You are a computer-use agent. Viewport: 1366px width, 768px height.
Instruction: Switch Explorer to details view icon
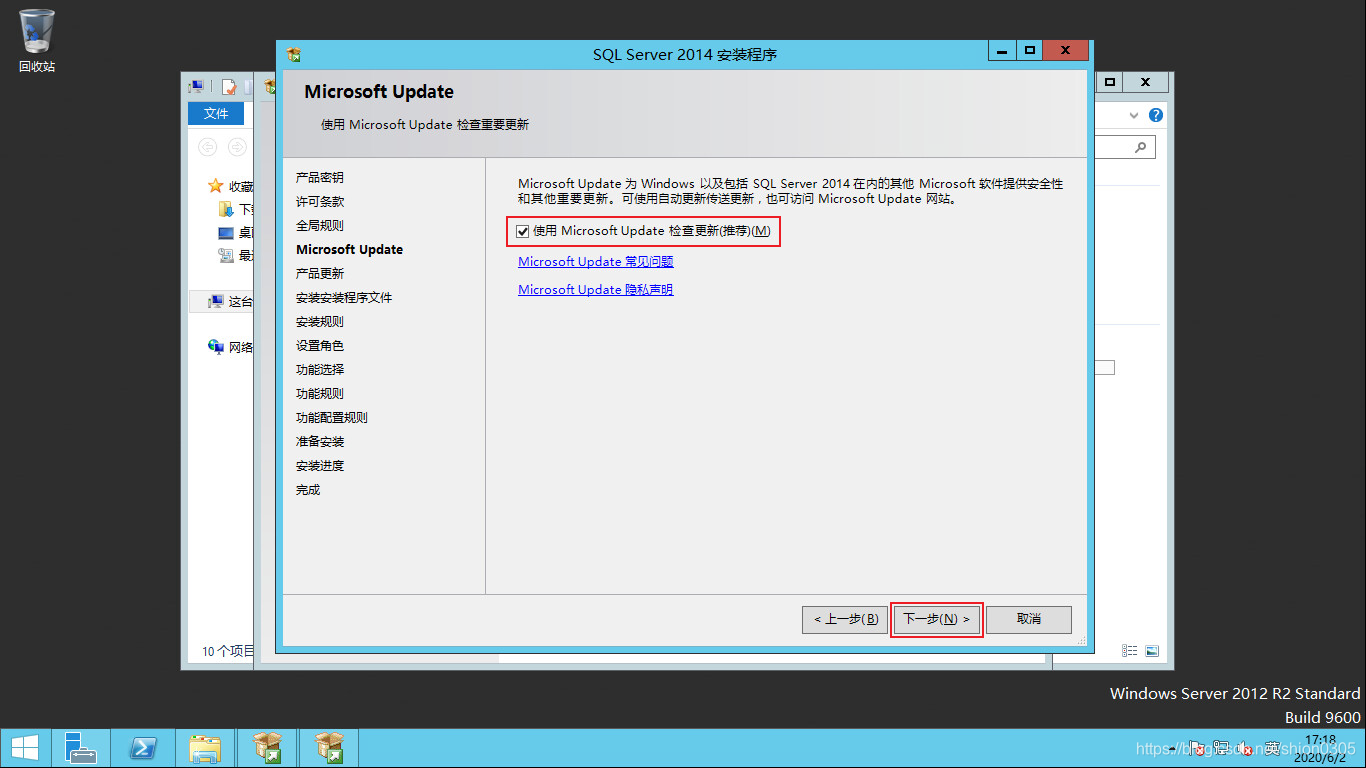pos(1130,650)
